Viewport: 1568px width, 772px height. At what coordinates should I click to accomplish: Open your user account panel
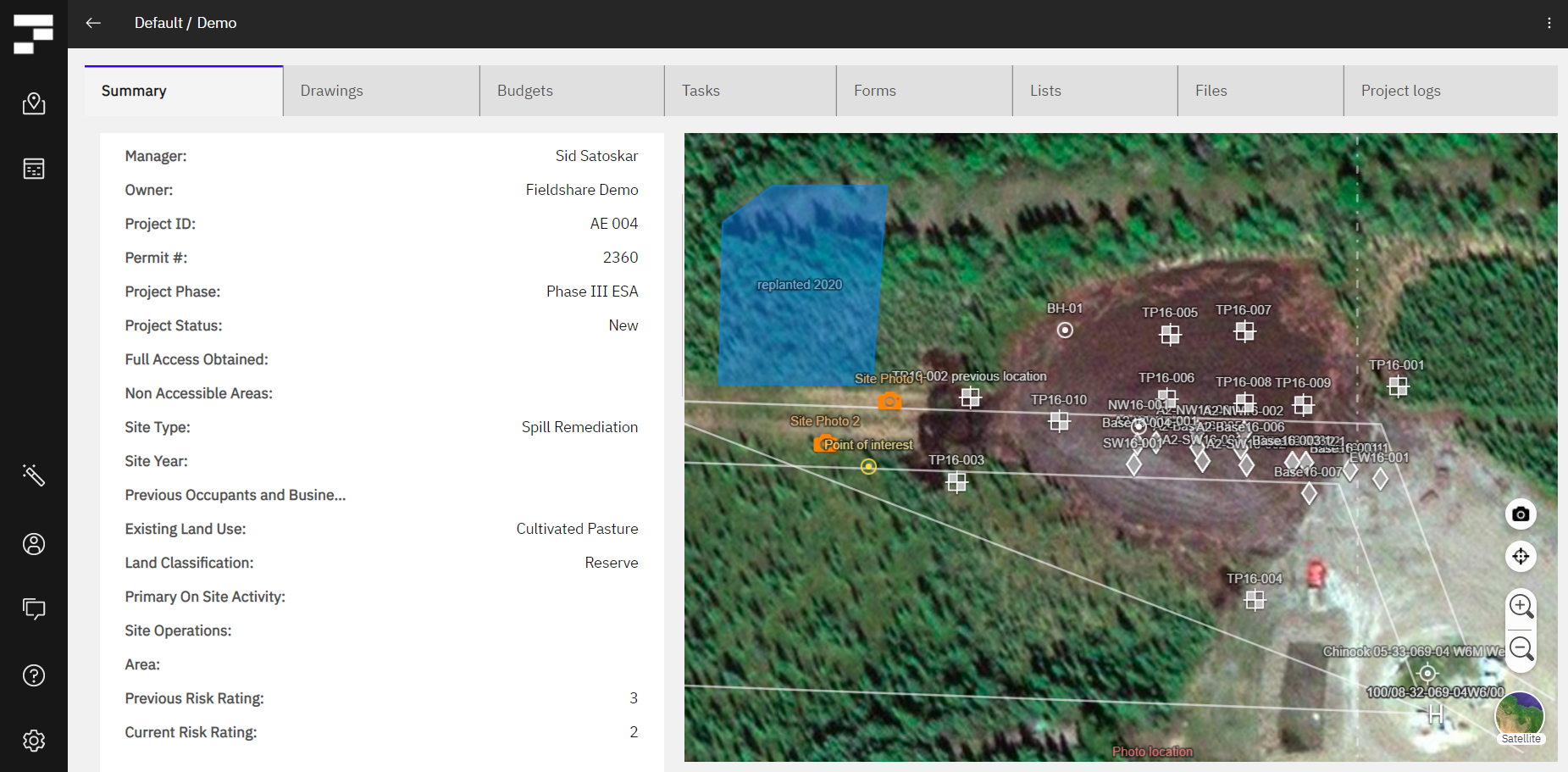click(34, 544)
